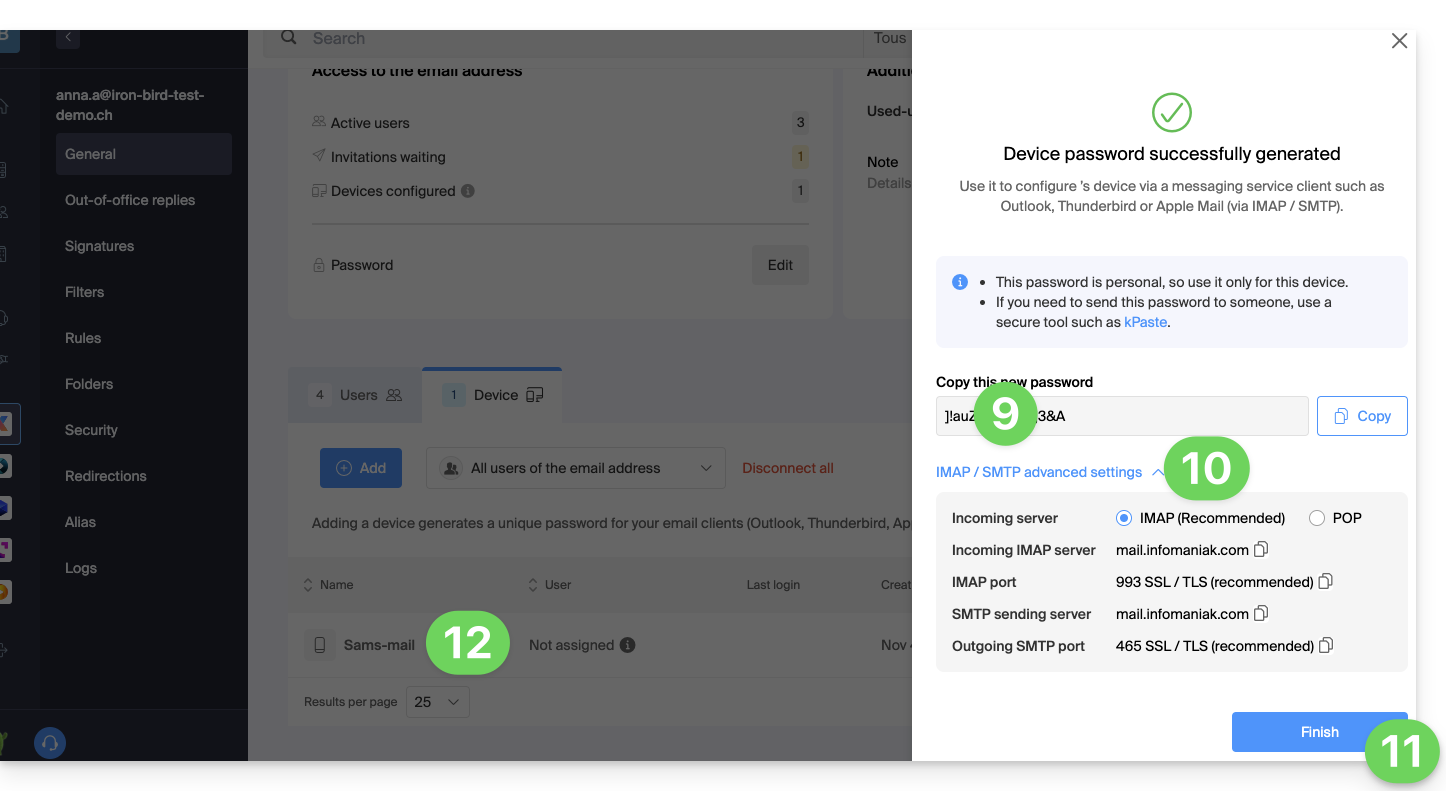Copy the IMAP port value icon

click(1326, 581)
